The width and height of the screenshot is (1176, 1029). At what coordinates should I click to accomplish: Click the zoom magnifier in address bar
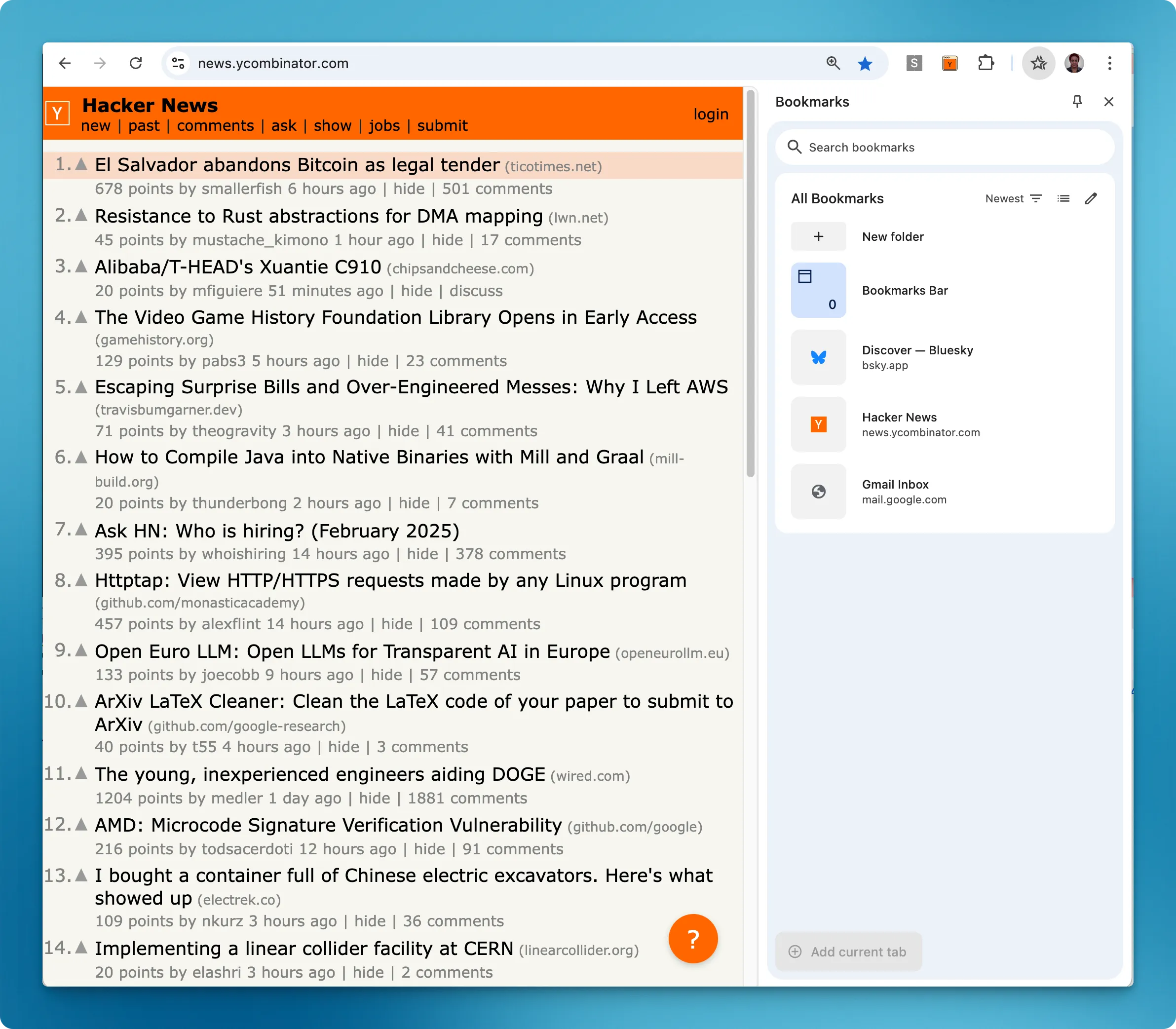(x=833, y=63)
